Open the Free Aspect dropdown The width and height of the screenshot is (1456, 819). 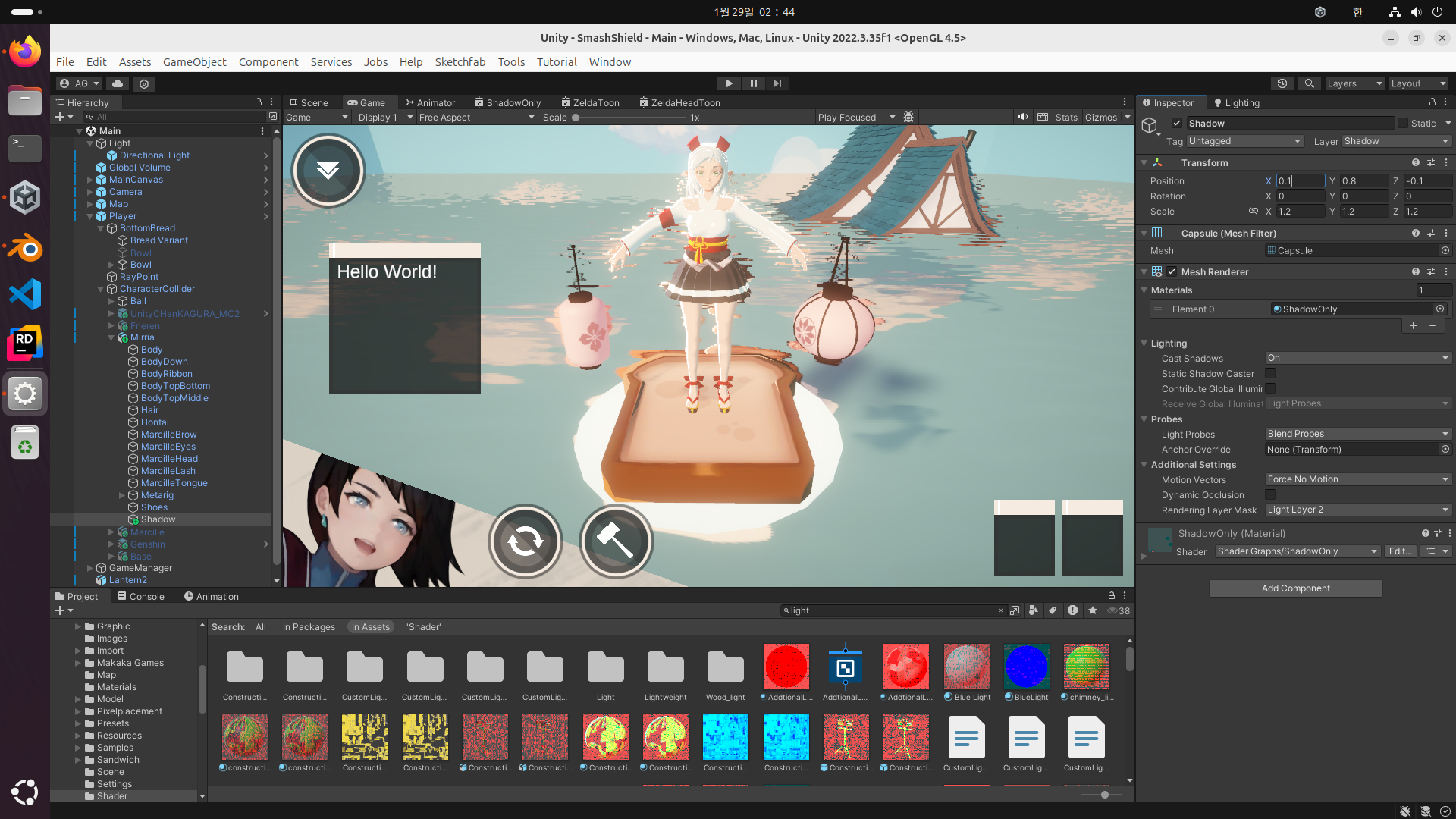(477, 117)
